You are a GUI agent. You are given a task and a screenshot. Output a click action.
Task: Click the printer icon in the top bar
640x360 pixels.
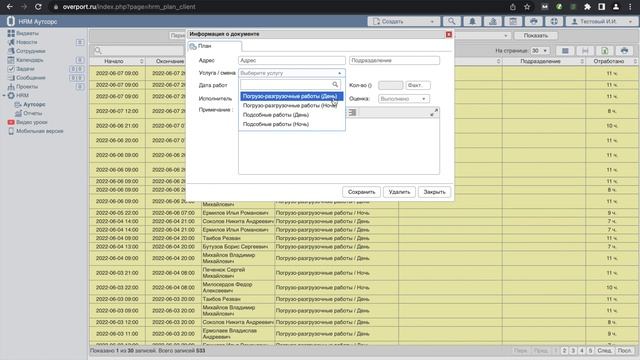point(533,21)
